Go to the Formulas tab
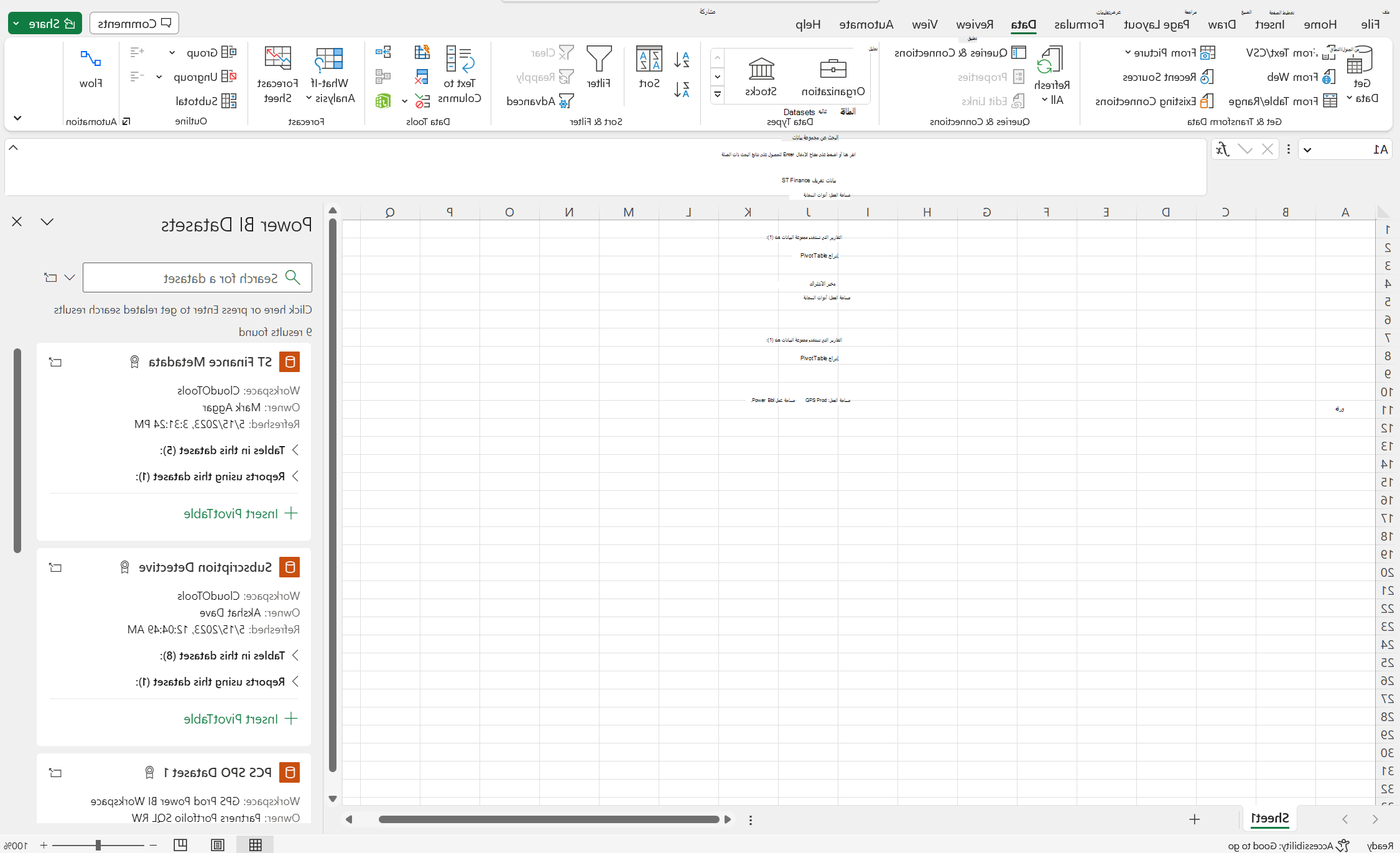 [1079, 24]
